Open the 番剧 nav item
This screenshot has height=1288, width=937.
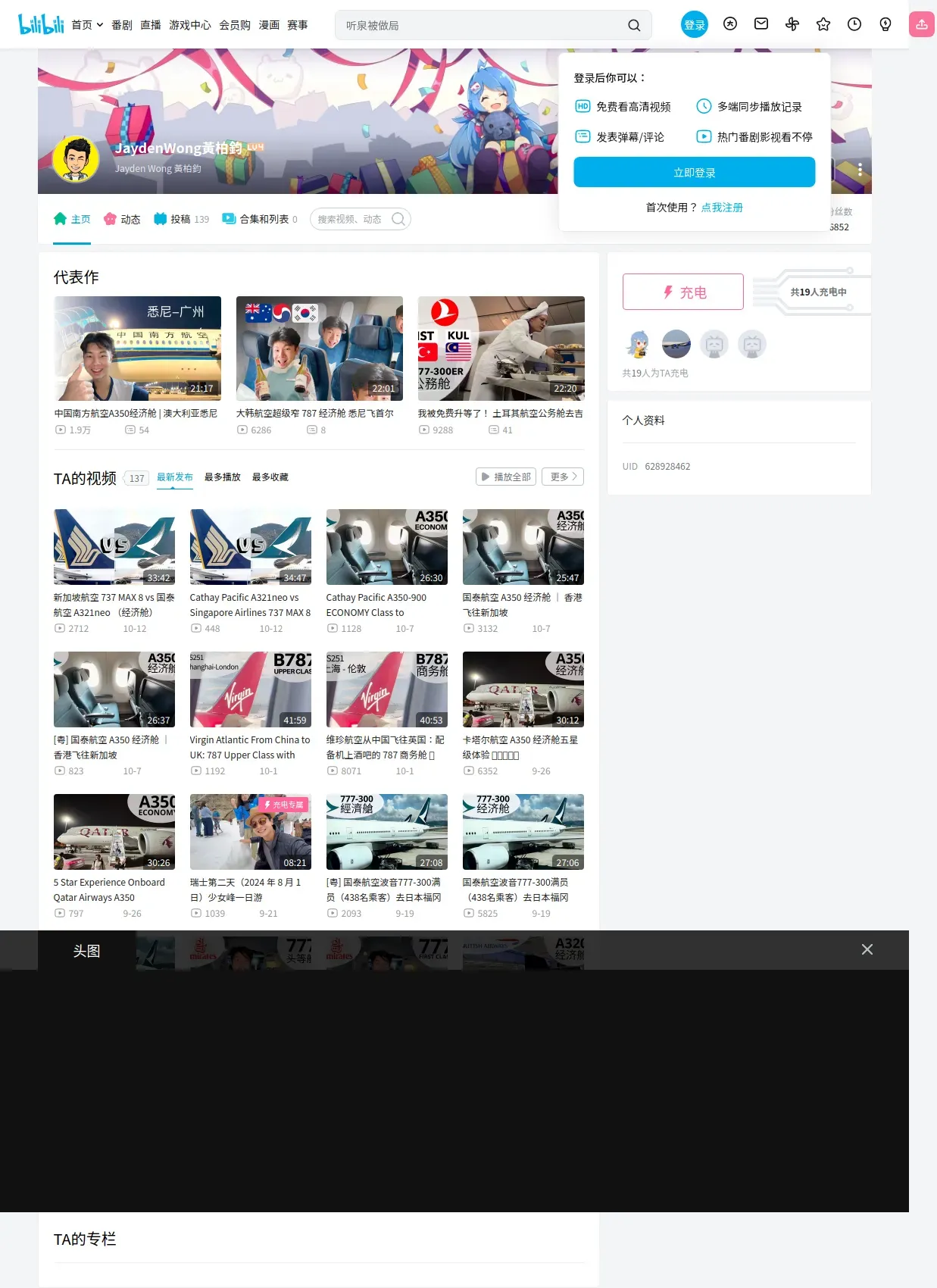(122, 25)
